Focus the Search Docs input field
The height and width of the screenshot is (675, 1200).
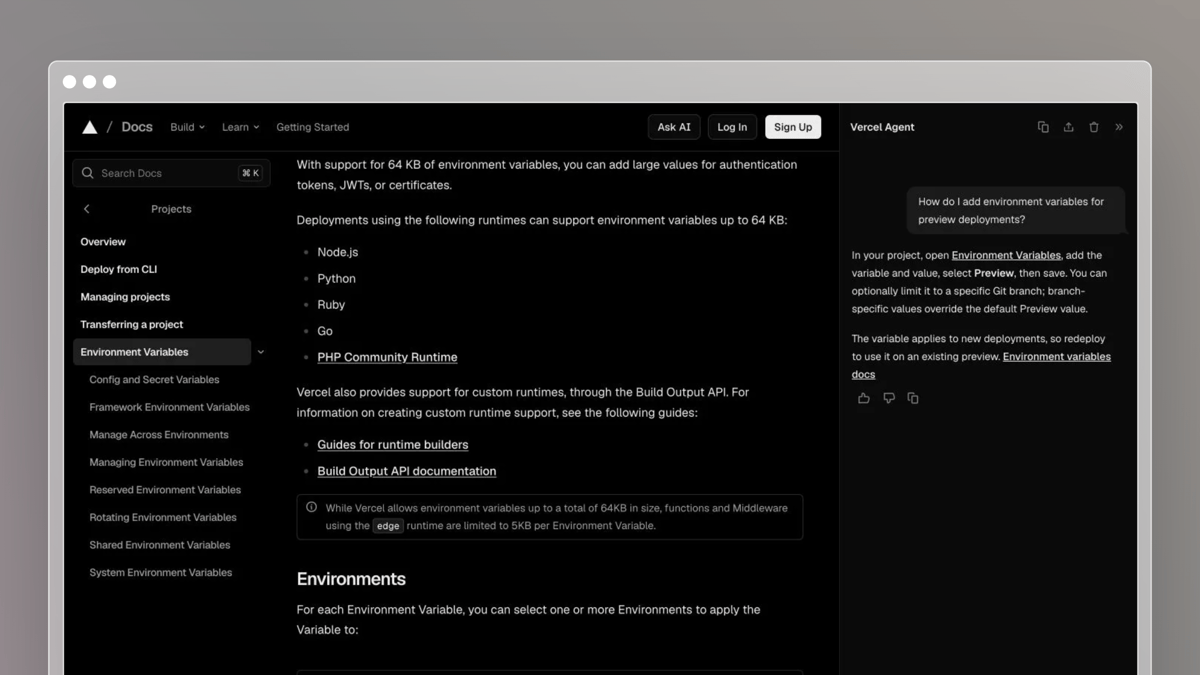[x=172, y=173]
